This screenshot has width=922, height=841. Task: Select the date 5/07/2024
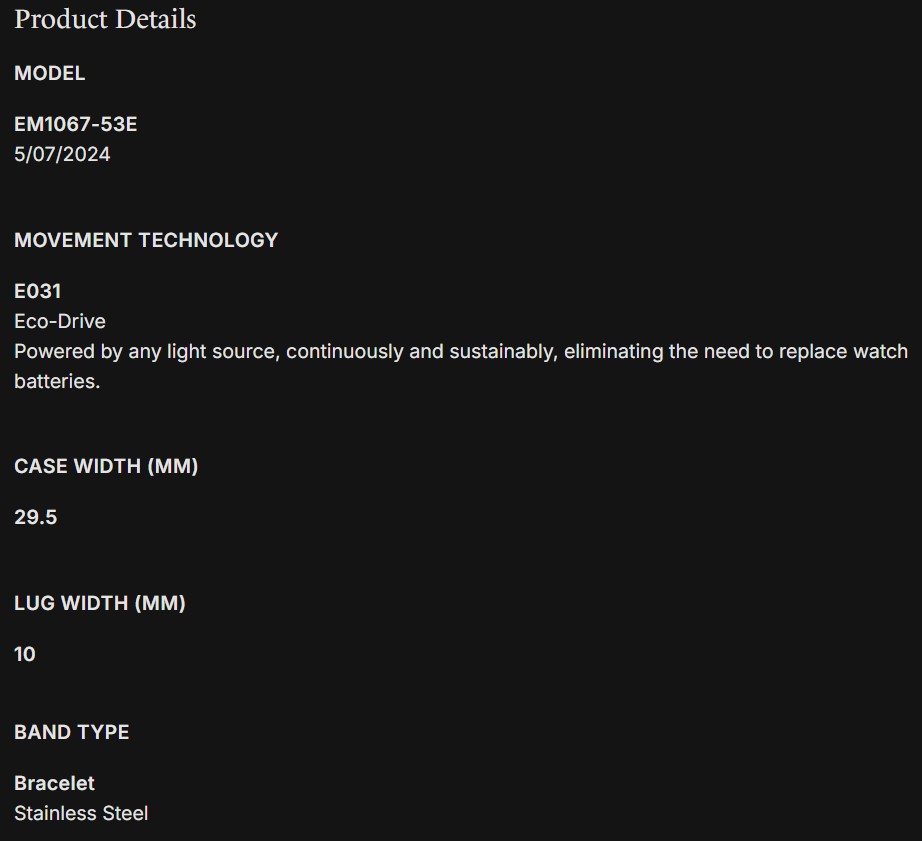click(x=62, y=154)
